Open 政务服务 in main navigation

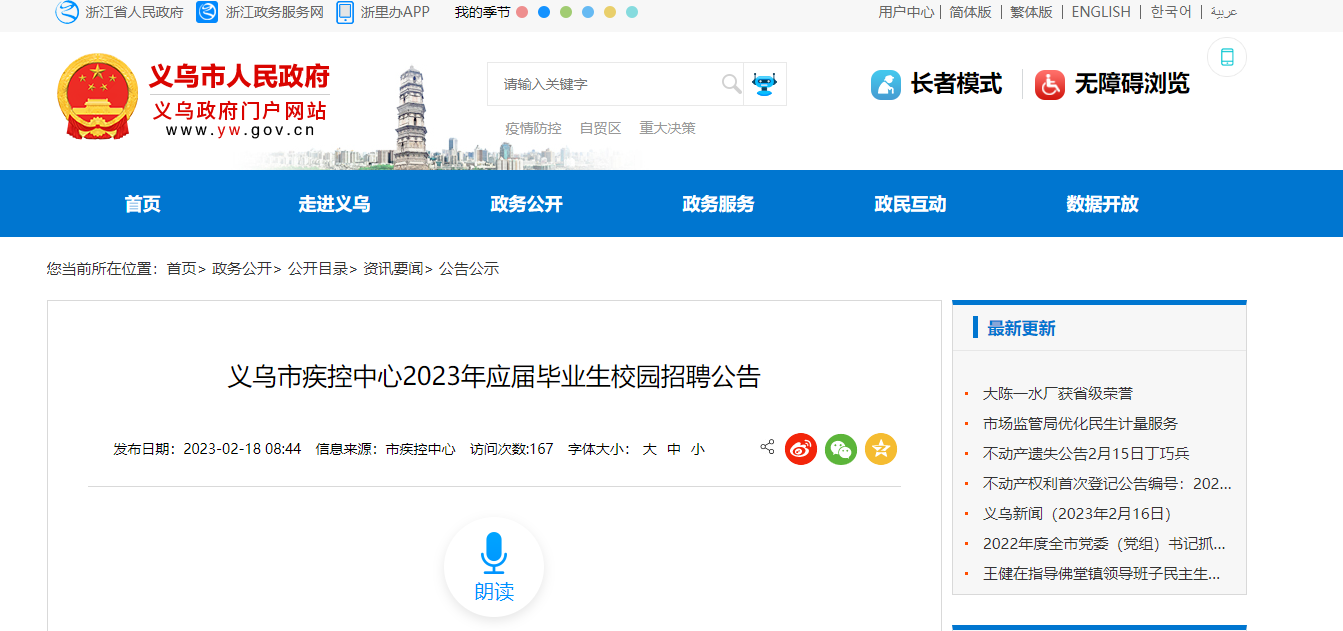718,204
